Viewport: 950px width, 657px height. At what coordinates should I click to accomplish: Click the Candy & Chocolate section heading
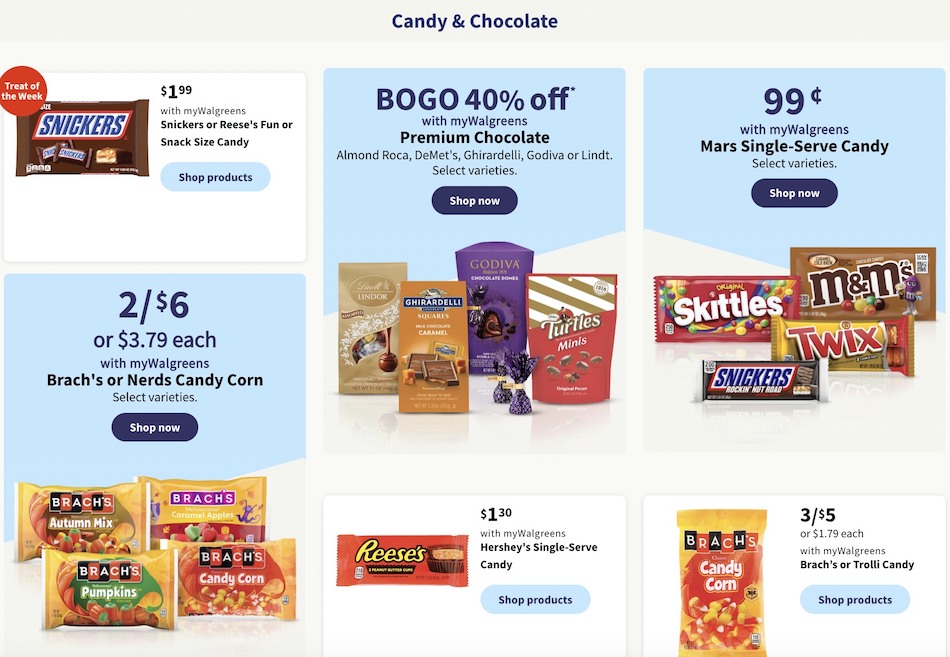tap(474, 21)
